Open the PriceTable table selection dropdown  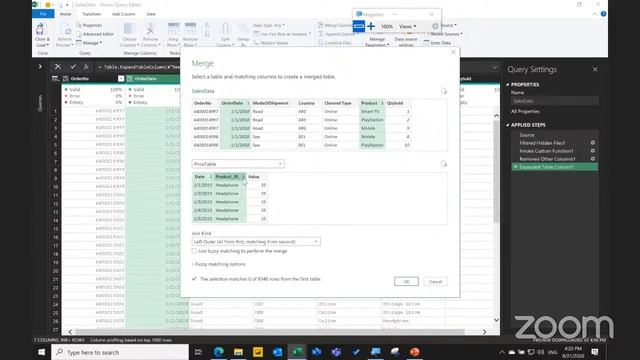click(x=238, y=164)
